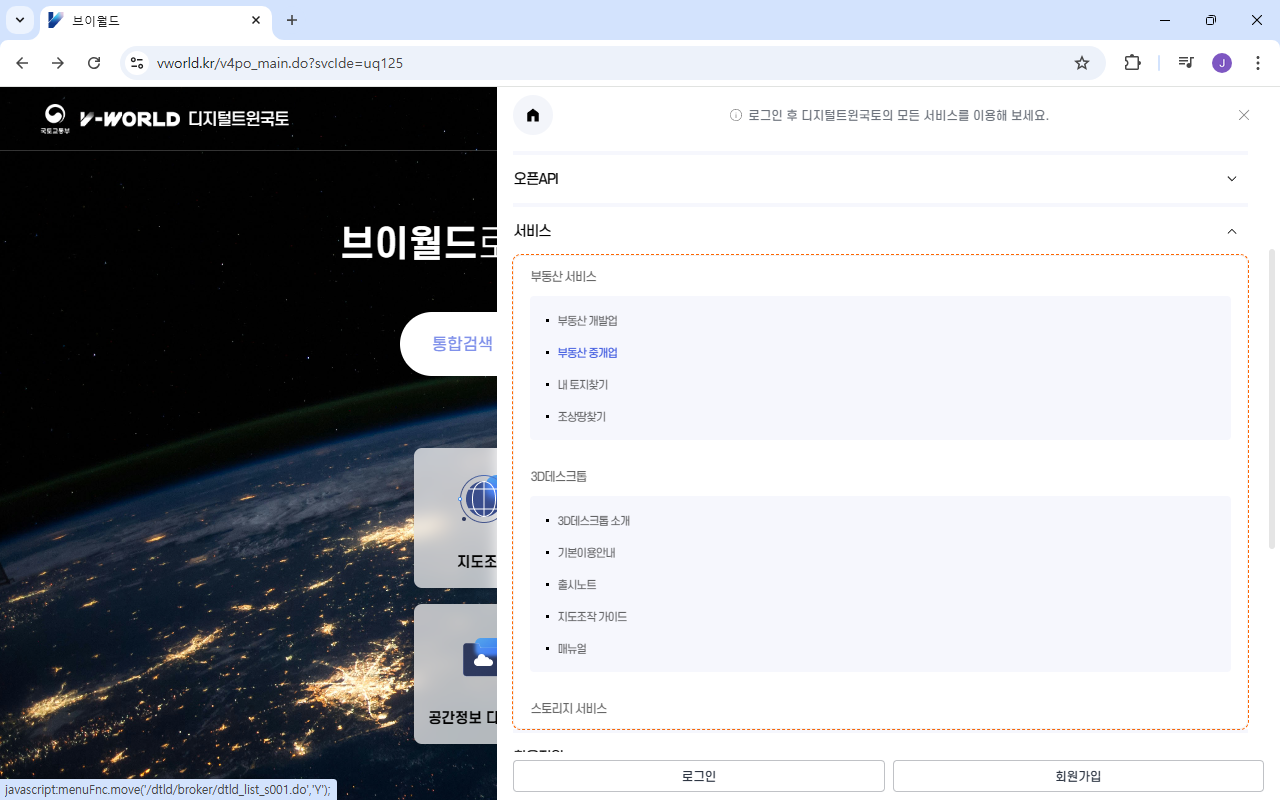Open 지도조작 가이드 menu item
The height and width of the screenshot is (800, 1280).
[592, 617]
